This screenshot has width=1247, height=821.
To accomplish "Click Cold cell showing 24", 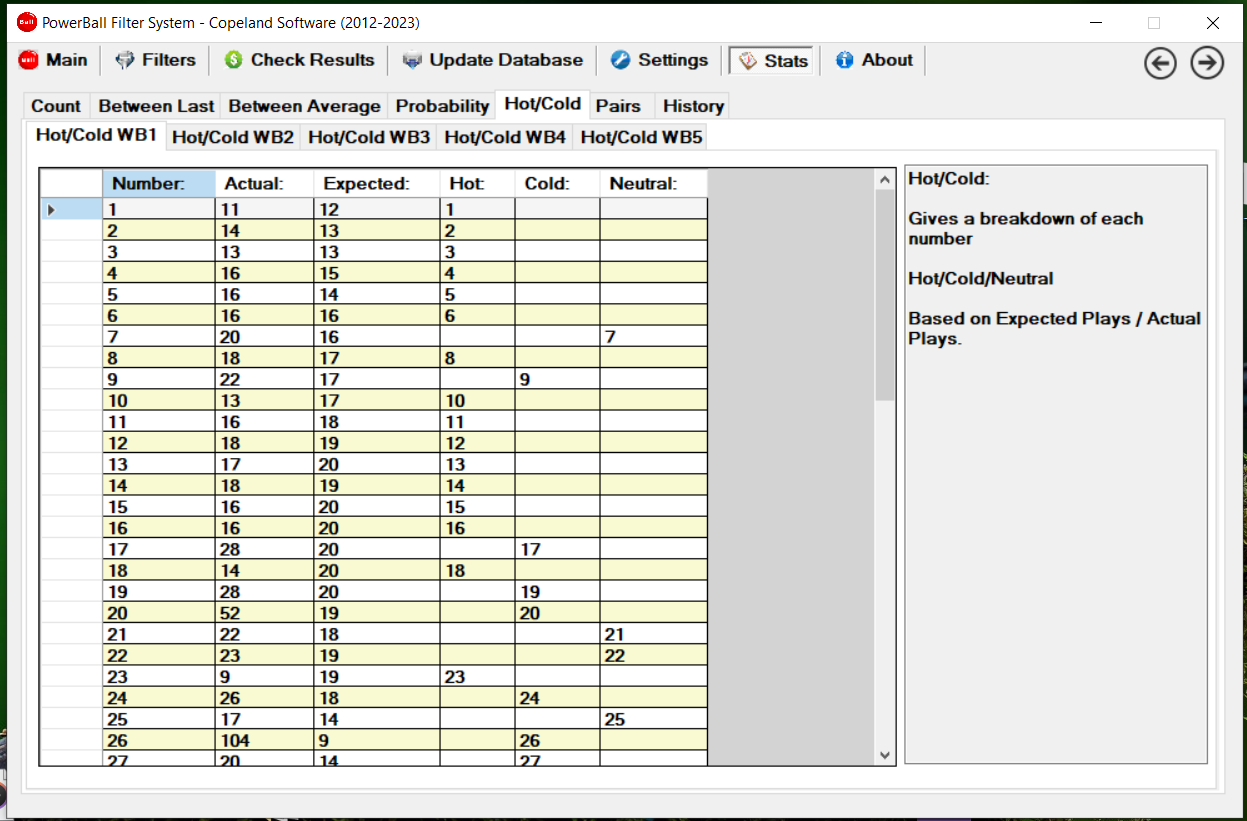I will (x=557, y=698).
